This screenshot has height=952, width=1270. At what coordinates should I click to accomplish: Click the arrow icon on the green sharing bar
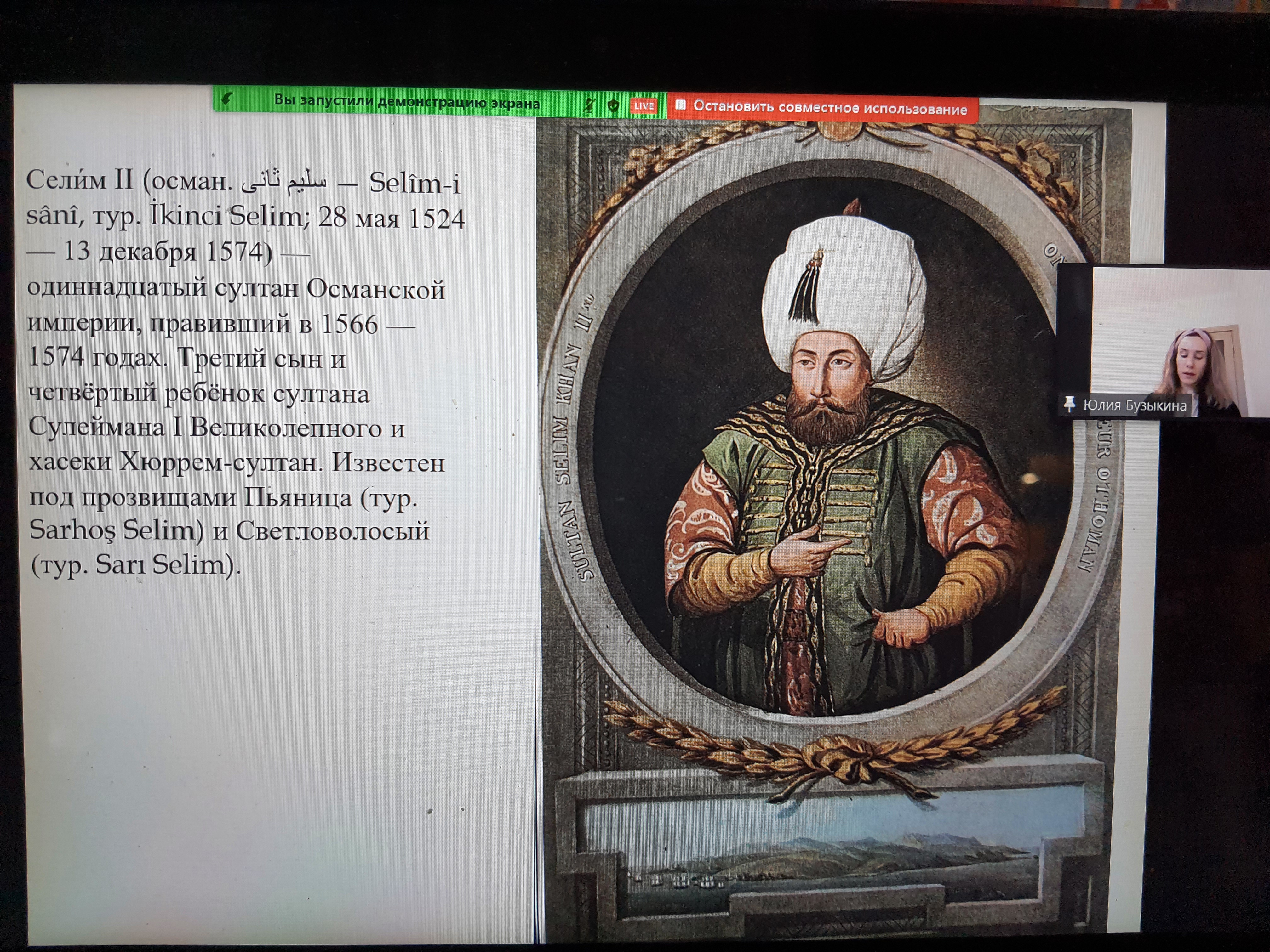point(227,99)
